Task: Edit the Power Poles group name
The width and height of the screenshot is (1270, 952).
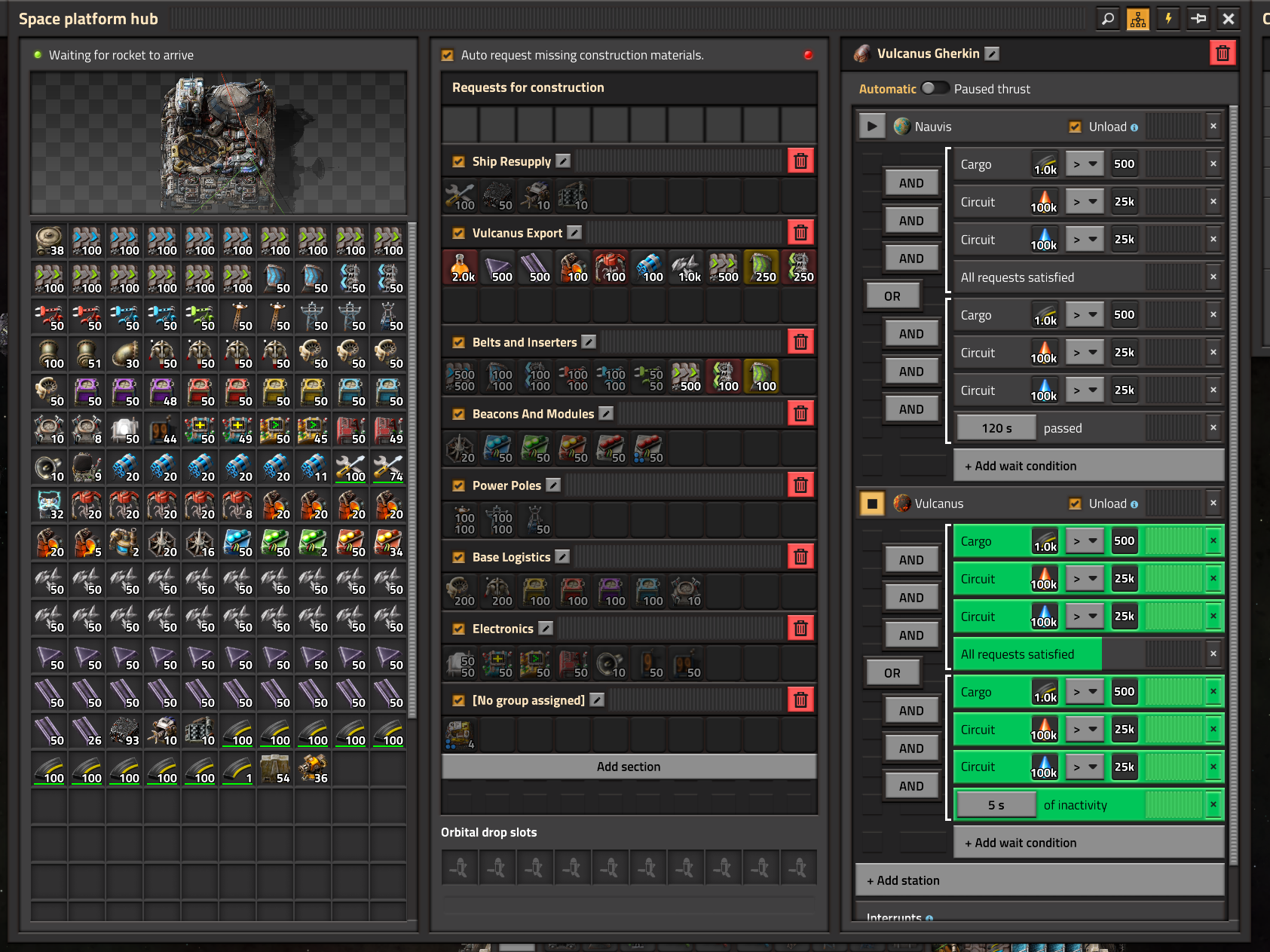Action: tap(553, 485)
